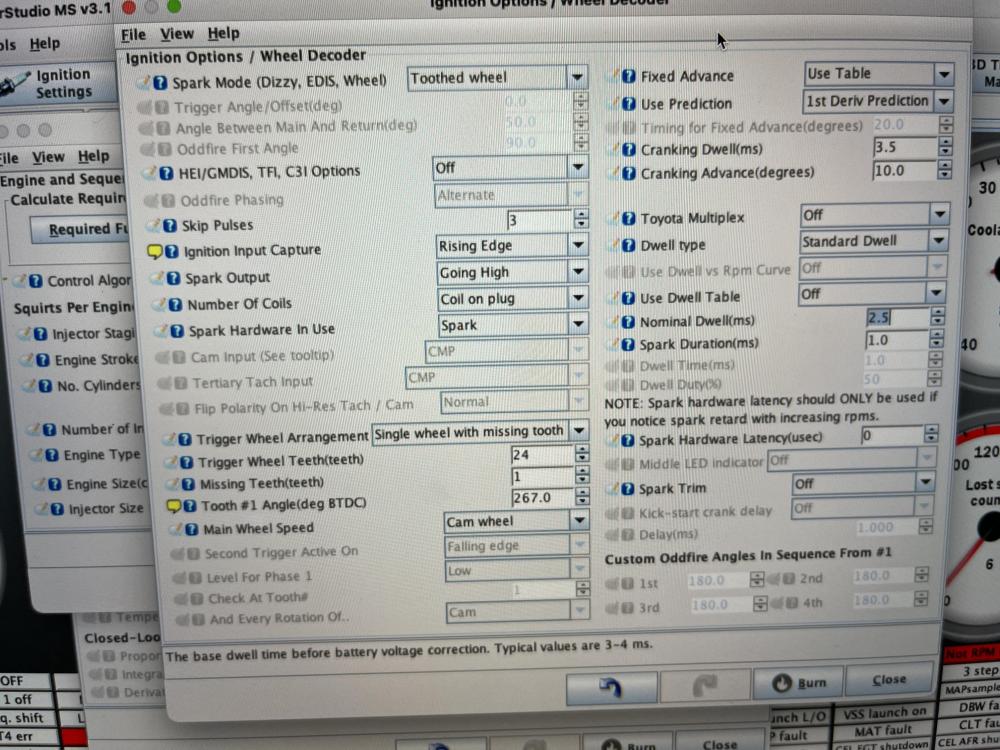This screenshot has height=750, width=1000.
Task: Click help icon for Spark Output
Action: pyautogui.click(x=173, y=278)
